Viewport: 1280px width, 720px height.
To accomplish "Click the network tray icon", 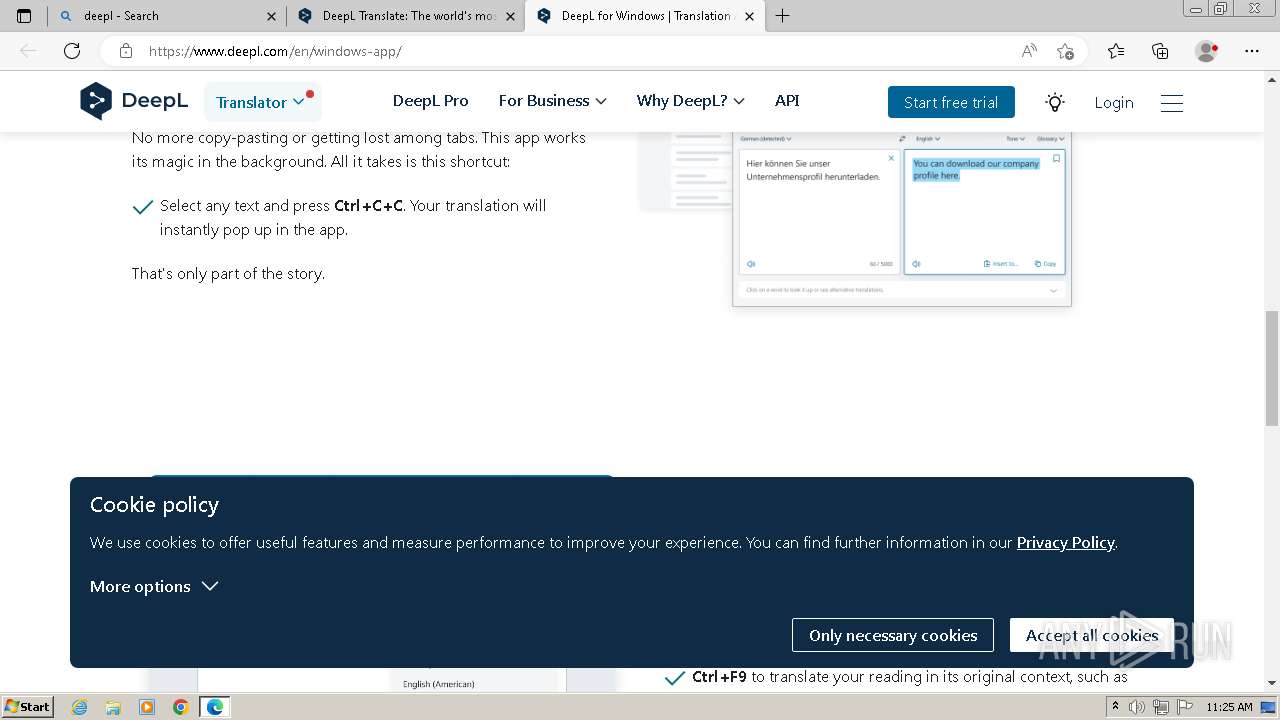I will (x=1161, y=707).
